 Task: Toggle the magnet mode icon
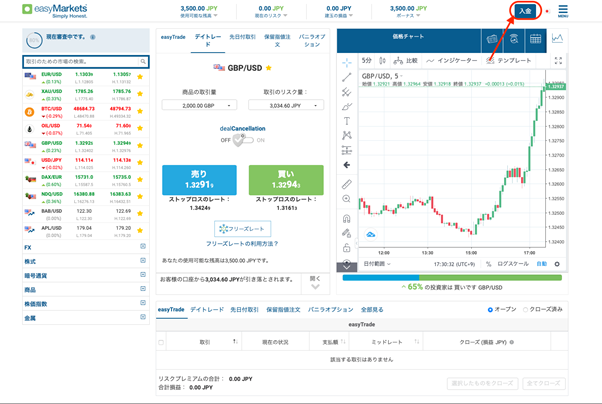coord(347,219)
